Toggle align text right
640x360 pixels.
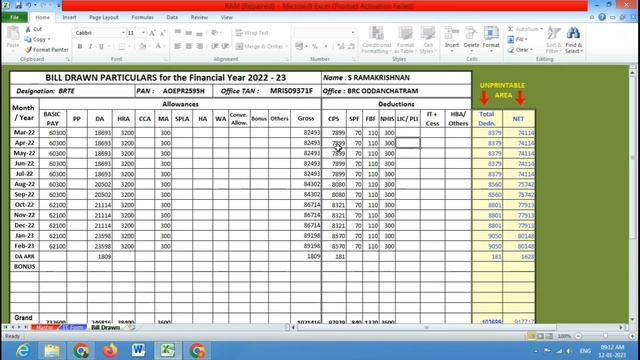(199, 46)
